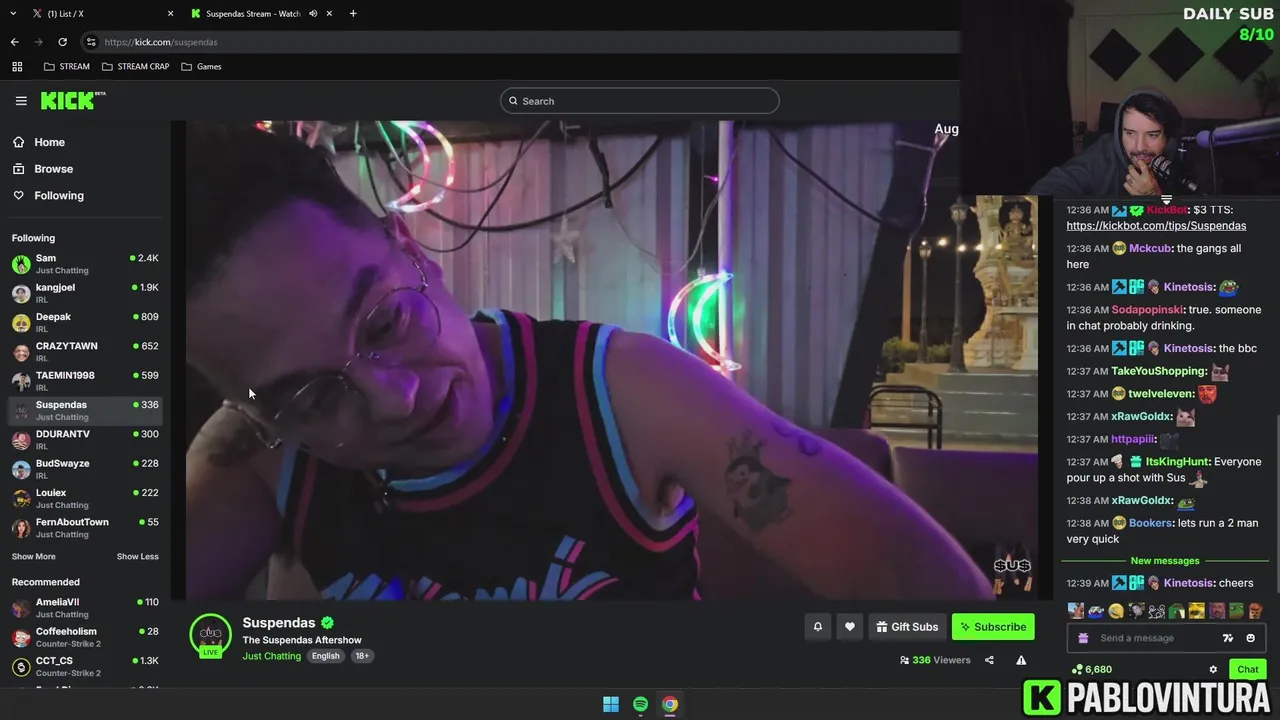Image resolution: width=1280 pixels, height=720 pixels.
Task: Open a new browser tab with plus
Action: 353,13
